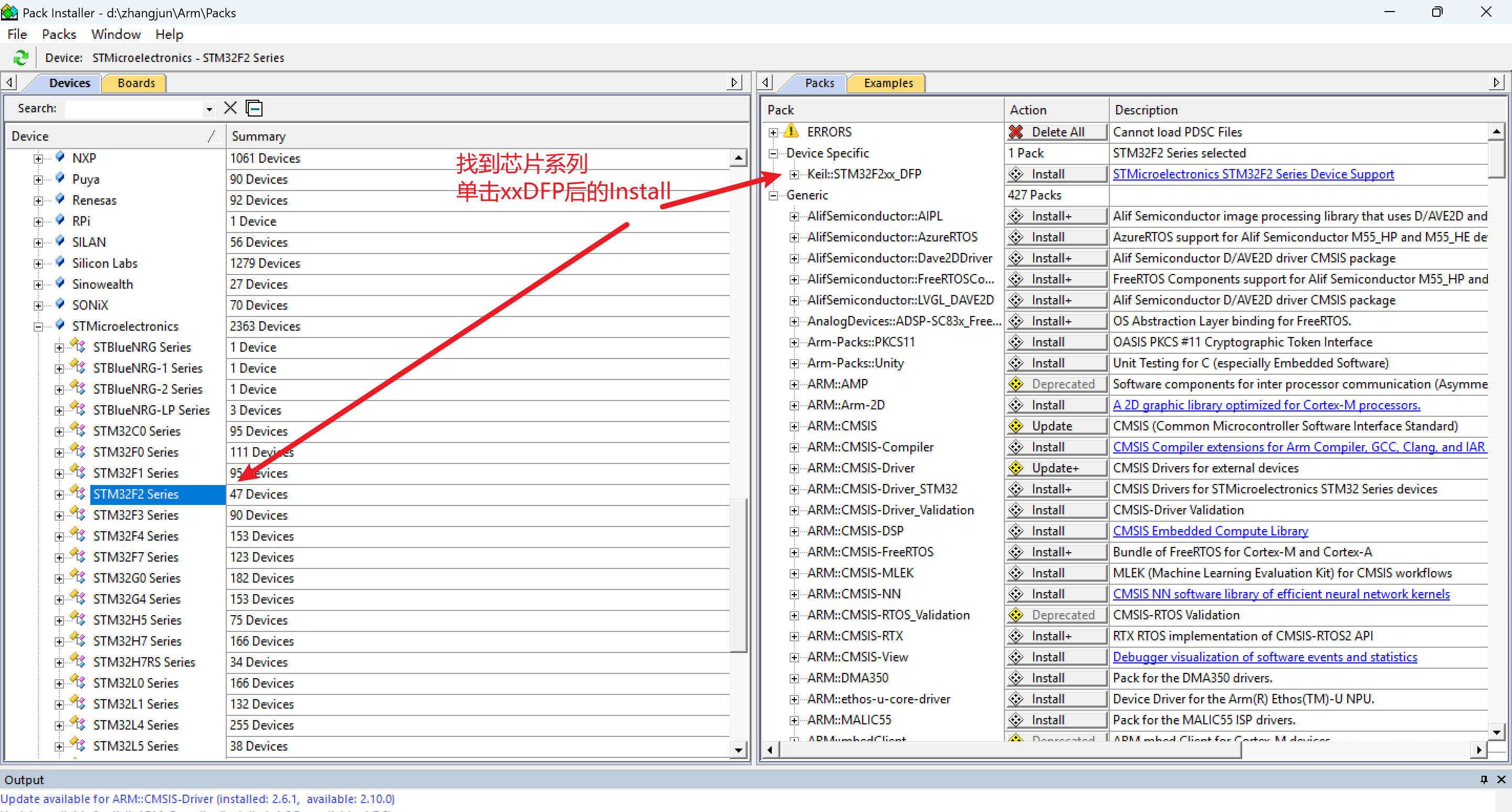The width and height of the screenshot is (1512, 812).
Task: Click the Renesas vendor icon
Action: (60, 199)
